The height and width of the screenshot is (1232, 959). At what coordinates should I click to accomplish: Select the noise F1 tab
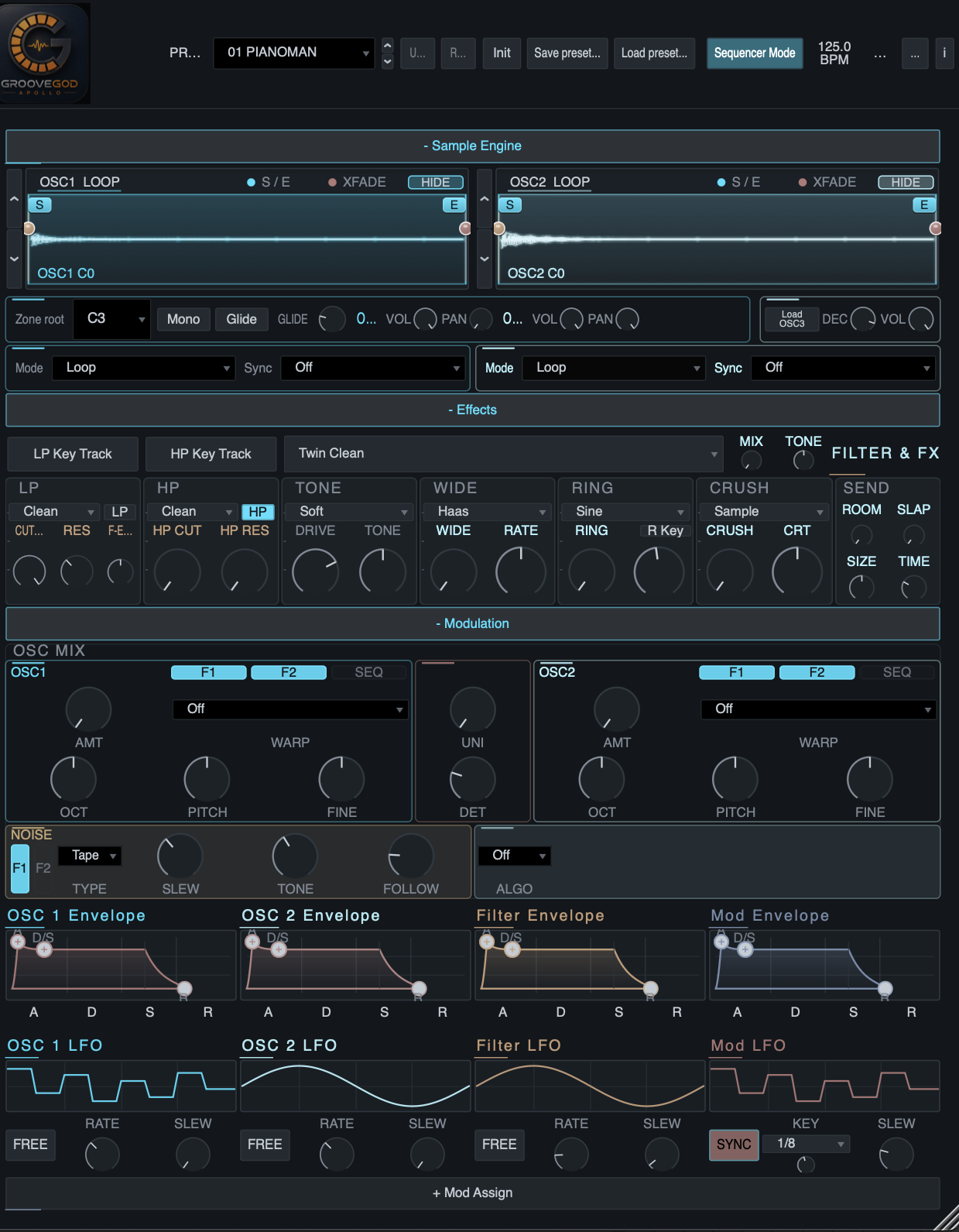[x=20, y=868]
